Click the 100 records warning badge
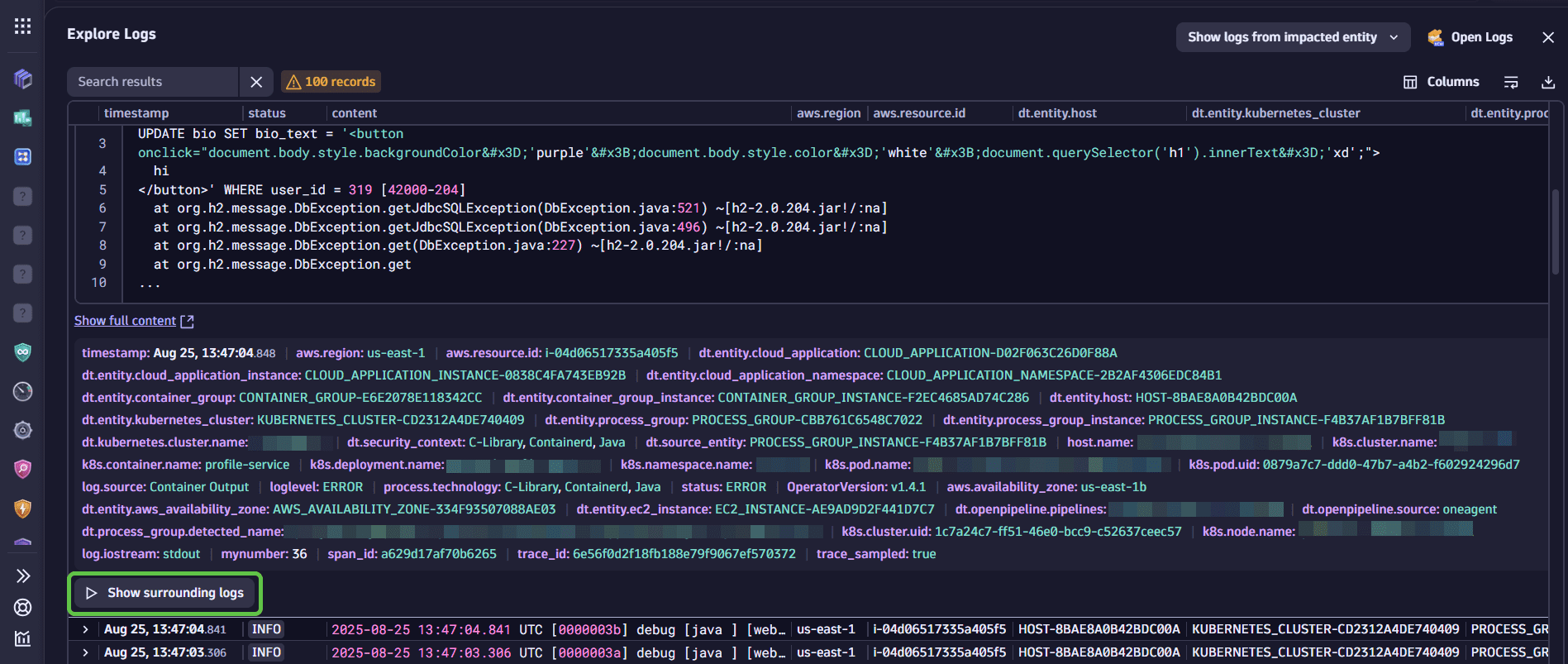This screenshot has width=1568, height=664. 331,82
